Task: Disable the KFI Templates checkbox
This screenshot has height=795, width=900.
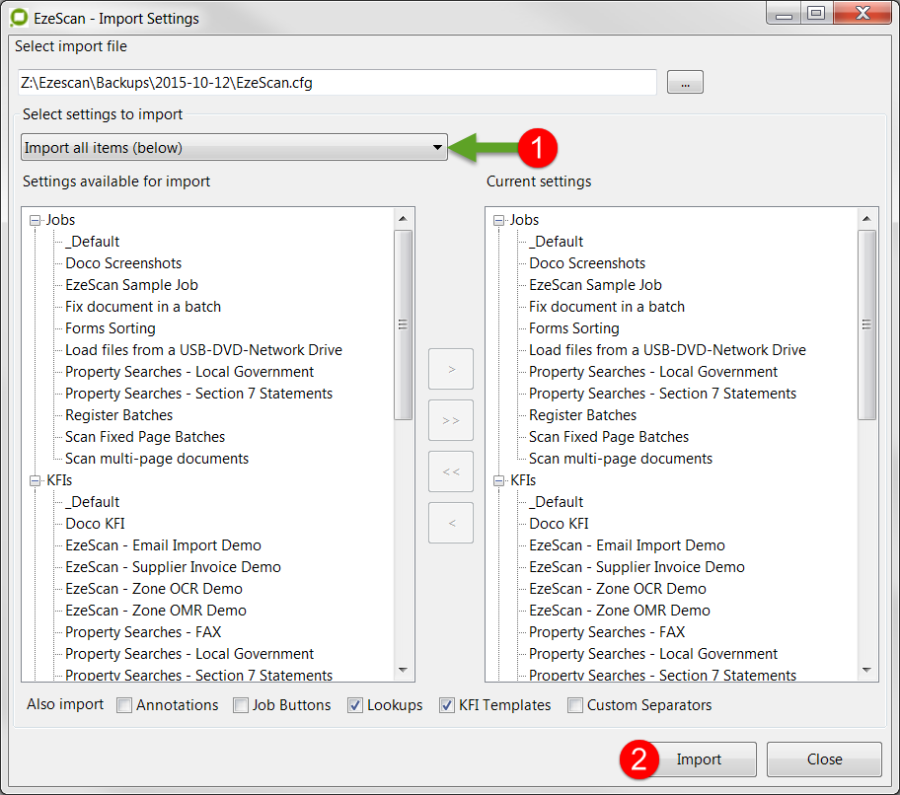Action: point(447,706)
